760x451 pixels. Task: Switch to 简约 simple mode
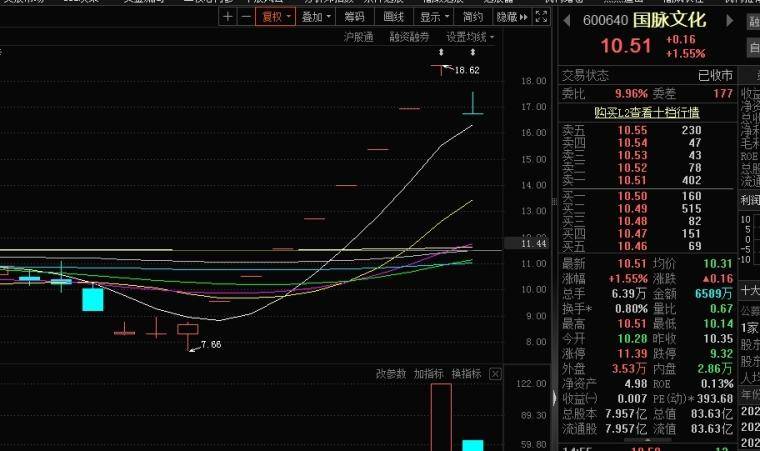point(473,17)
